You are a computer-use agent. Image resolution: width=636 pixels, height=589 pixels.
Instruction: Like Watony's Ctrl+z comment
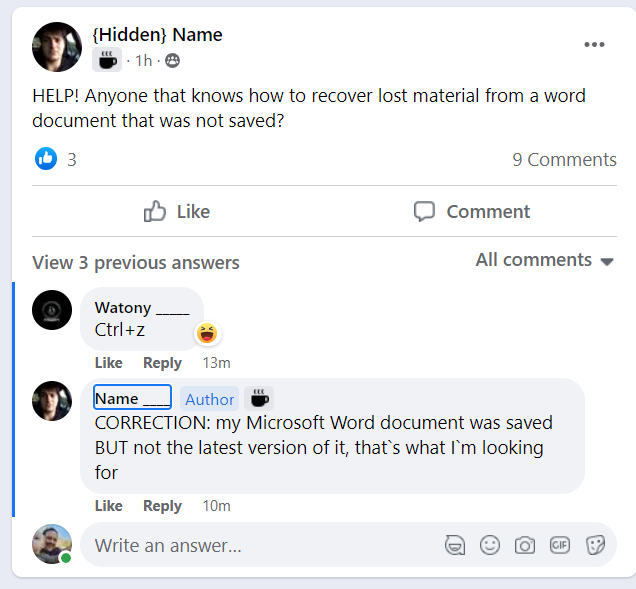(108, 363)
